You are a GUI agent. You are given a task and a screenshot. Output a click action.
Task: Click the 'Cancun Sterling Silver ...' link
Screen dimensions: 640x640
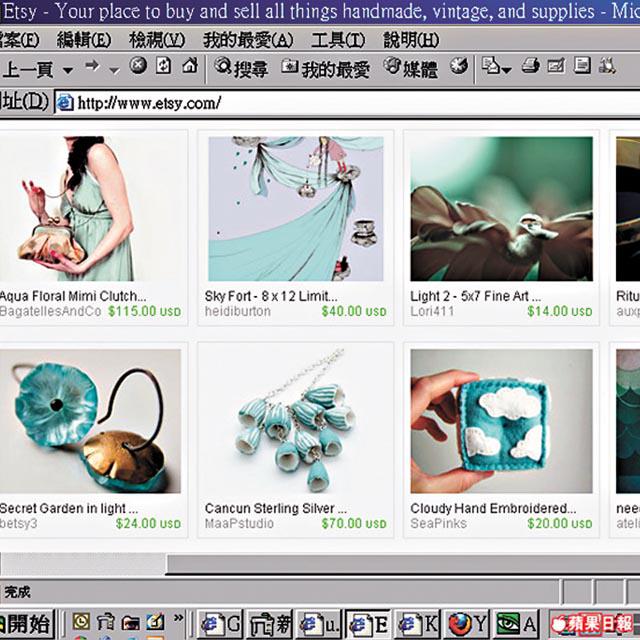(276, 508)
